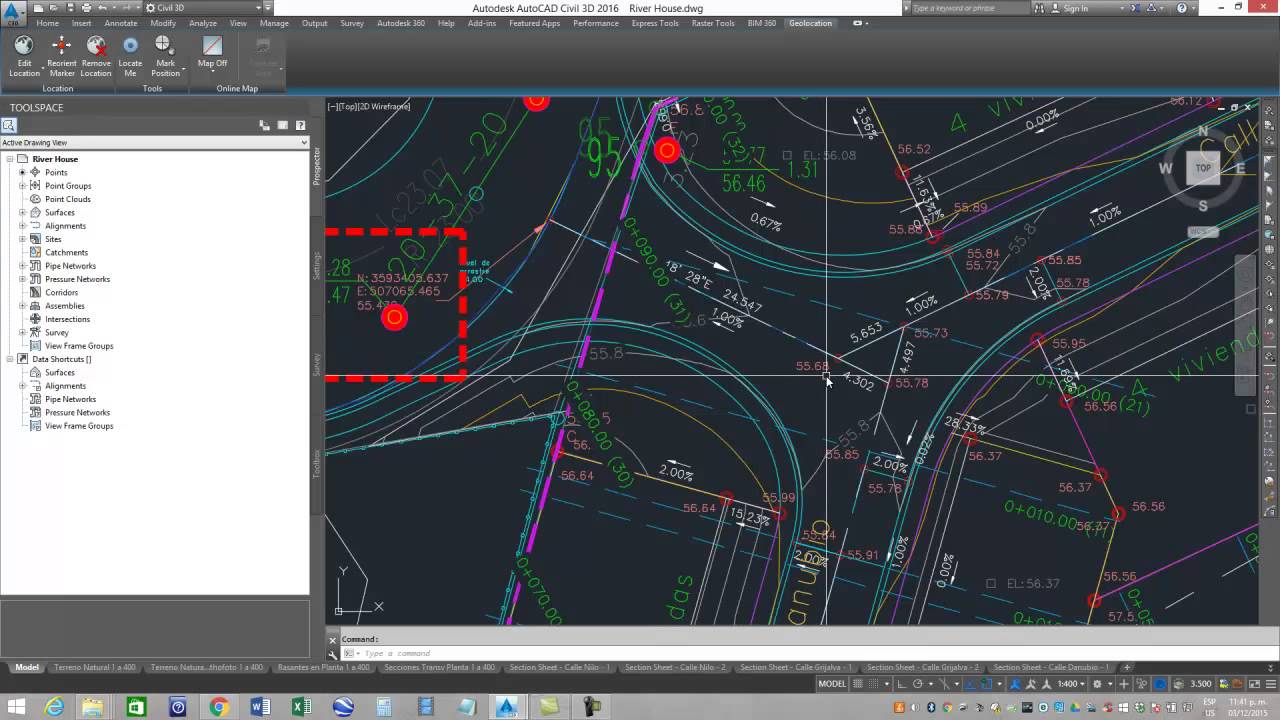Close the command line with its X
The height and width of the screenshot is (720, 1280).
pyautogui.click(x=333, y=639)
